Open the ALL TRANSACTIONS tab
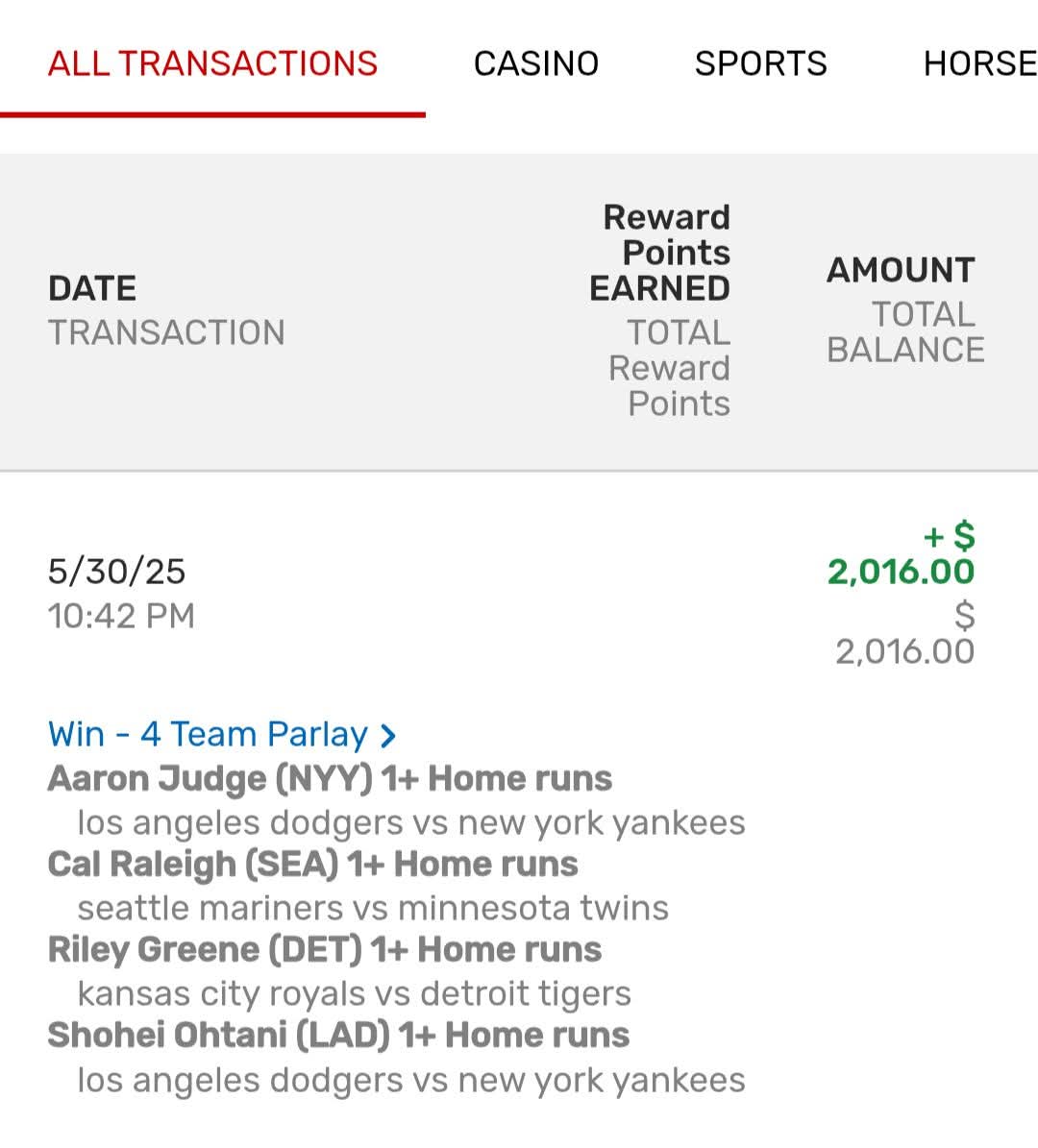The height and width of the screenshot is (1148, 1038). click(212, 63)
